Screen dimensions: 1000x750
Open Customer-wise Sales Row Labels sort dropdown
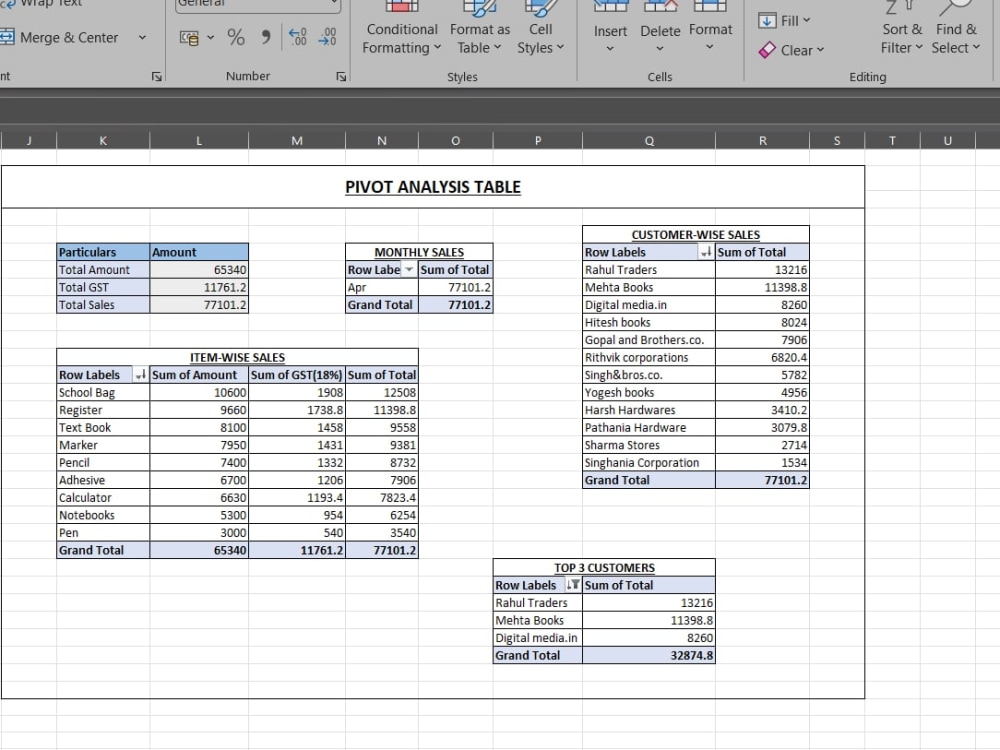click(706, 252)
